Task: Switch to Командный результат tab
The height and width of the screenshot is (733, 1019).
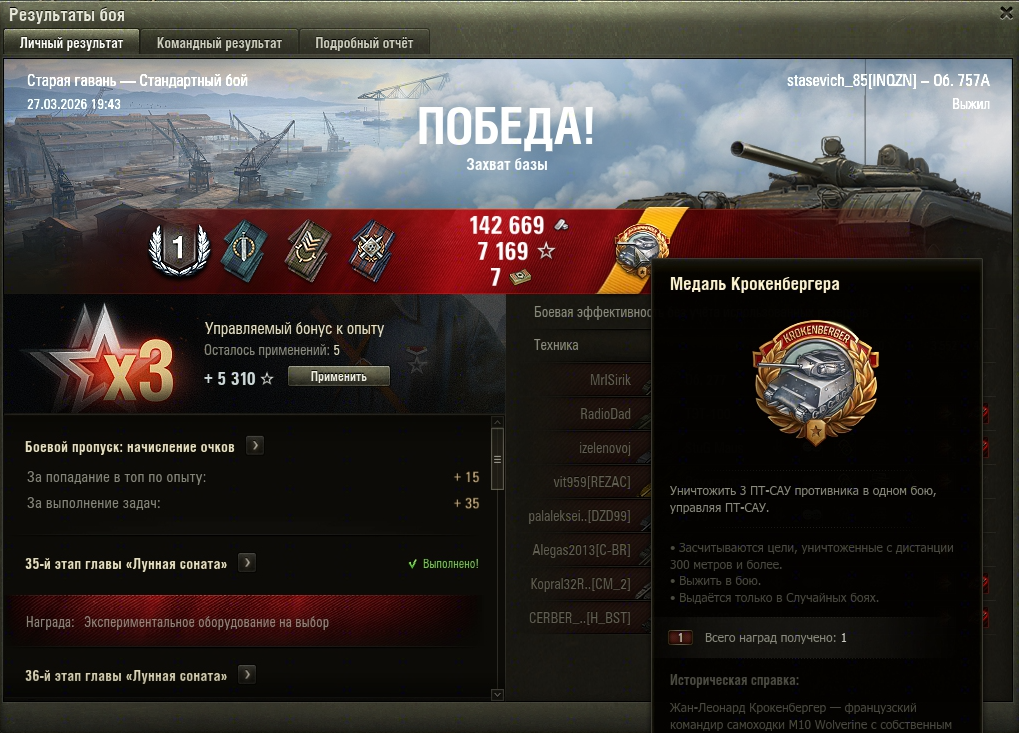Action: pos(220,43)
